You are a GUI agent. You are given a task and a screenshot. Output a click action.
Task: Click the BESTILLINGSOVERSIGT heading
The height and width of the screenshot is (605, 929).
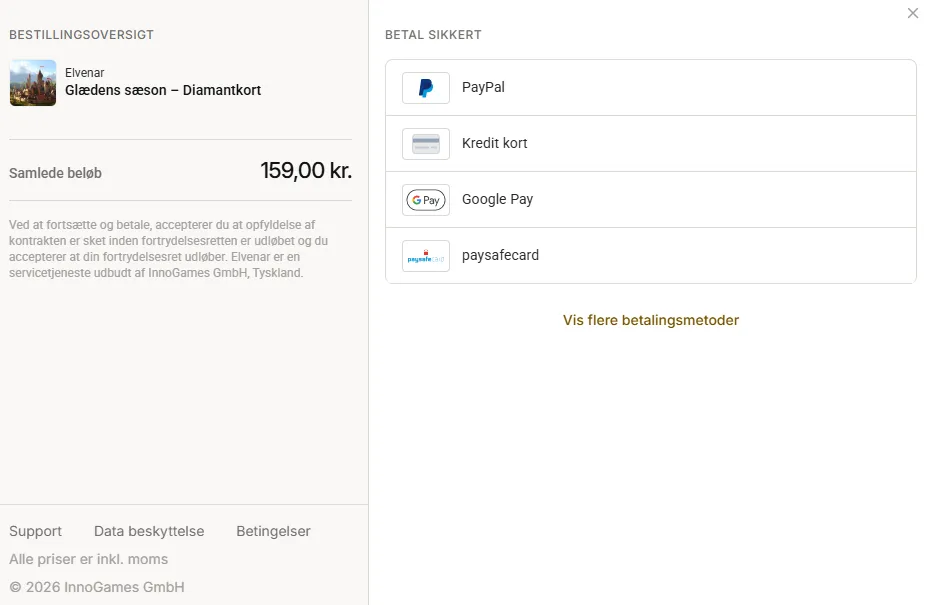[81, 35]
